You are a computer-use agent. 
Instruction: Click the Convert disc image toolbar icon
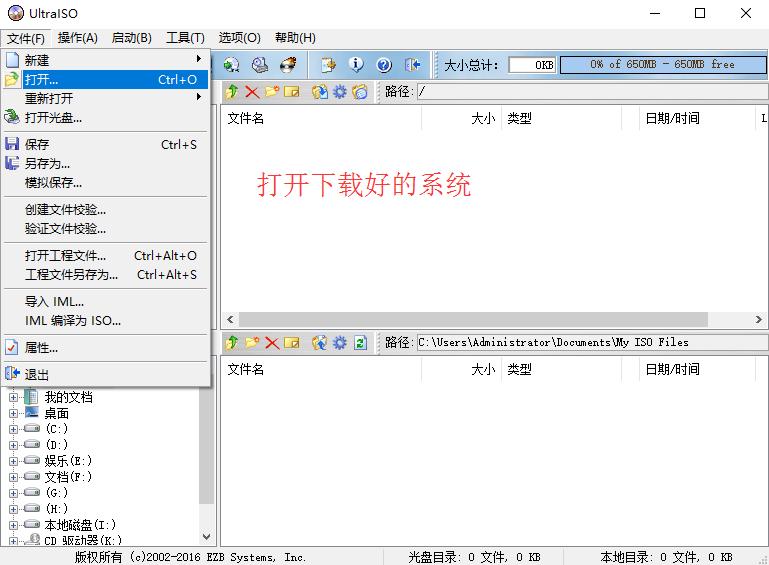coord(231,65)
